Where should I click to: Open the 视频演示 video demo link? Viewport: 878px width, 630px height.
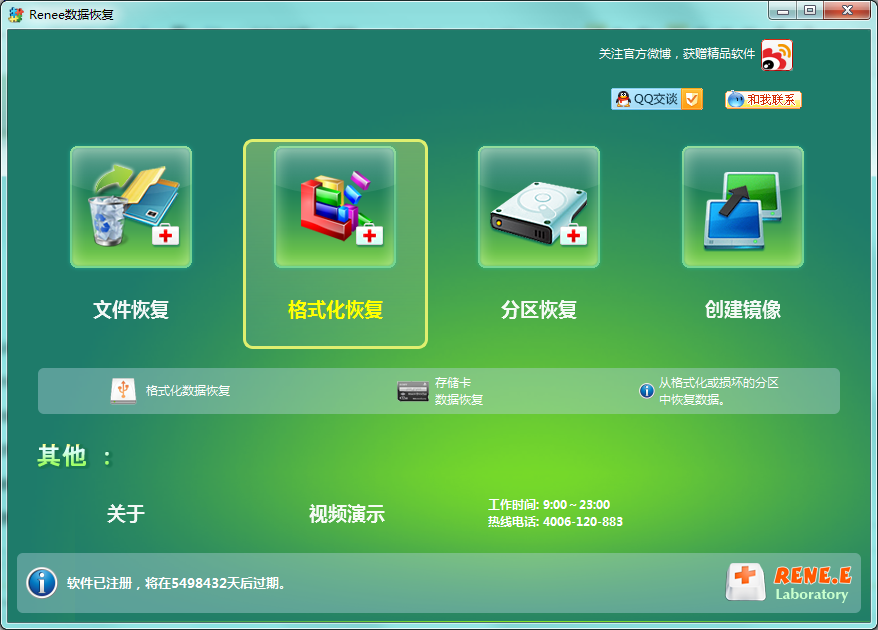pyautogui.click(x=346, y=514)
